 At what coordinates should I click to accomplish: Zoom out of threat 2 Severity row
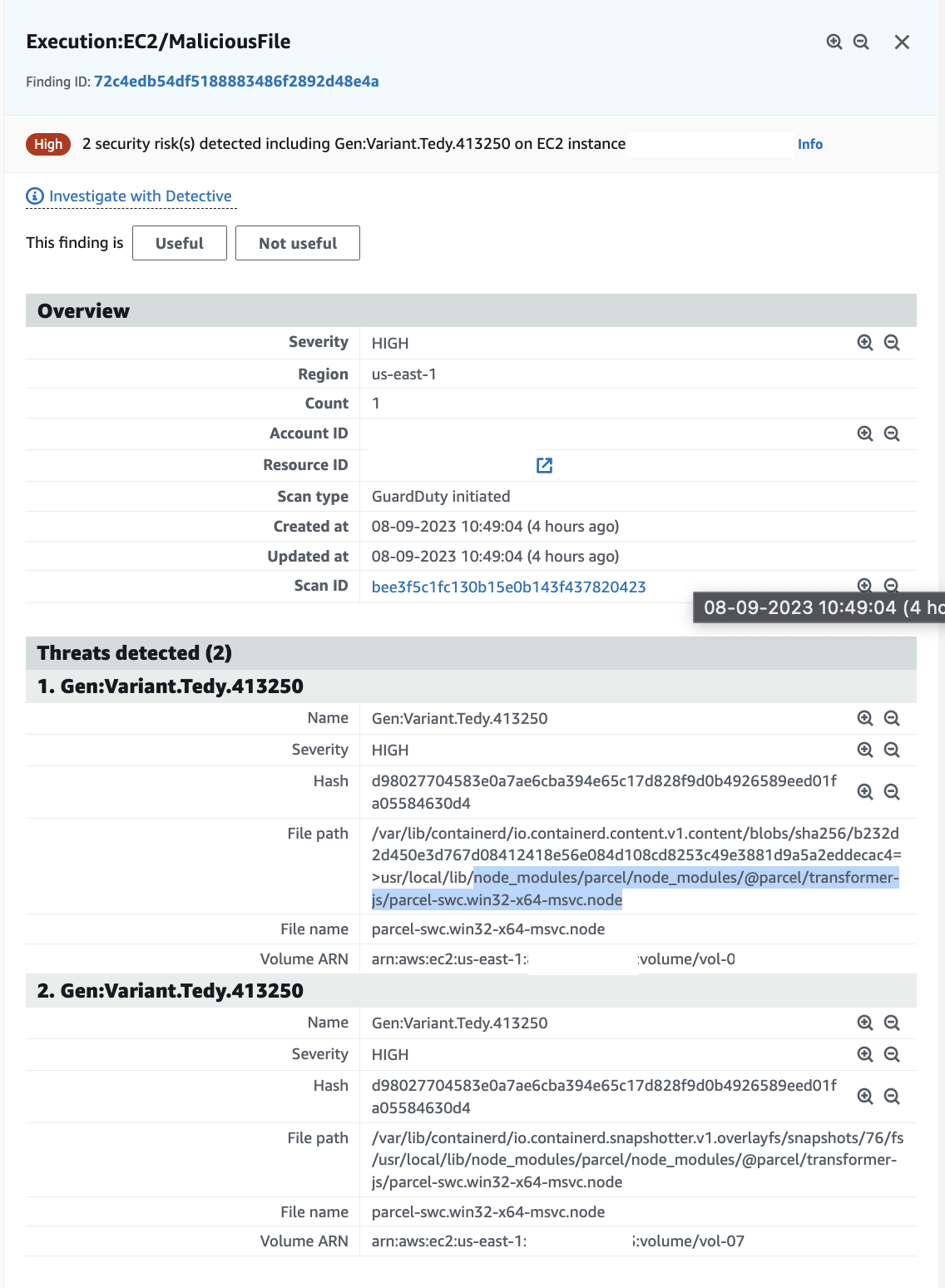coord(892,1053)
